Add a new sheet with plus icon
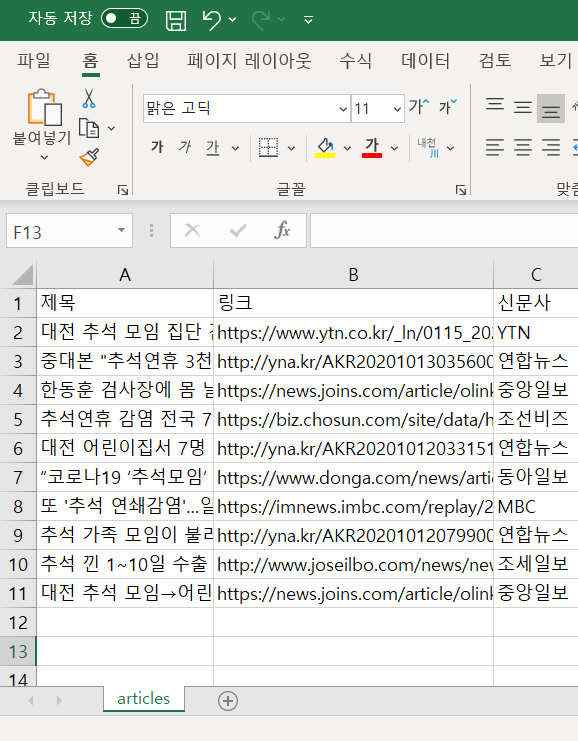The height and width of the screenshot is (741, 578). coord(227,701)
